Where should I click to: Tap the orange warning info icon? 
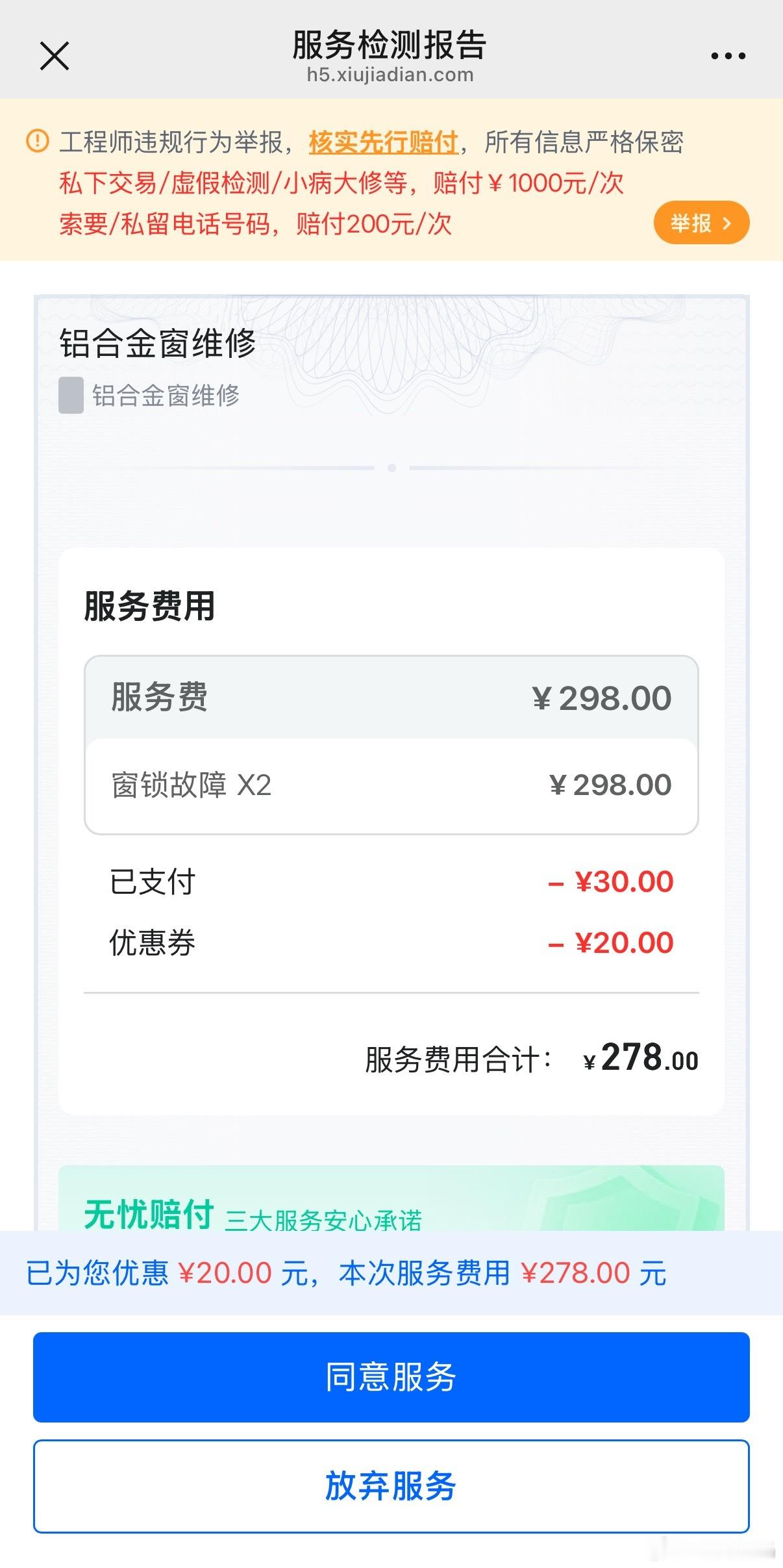point(38,141)
